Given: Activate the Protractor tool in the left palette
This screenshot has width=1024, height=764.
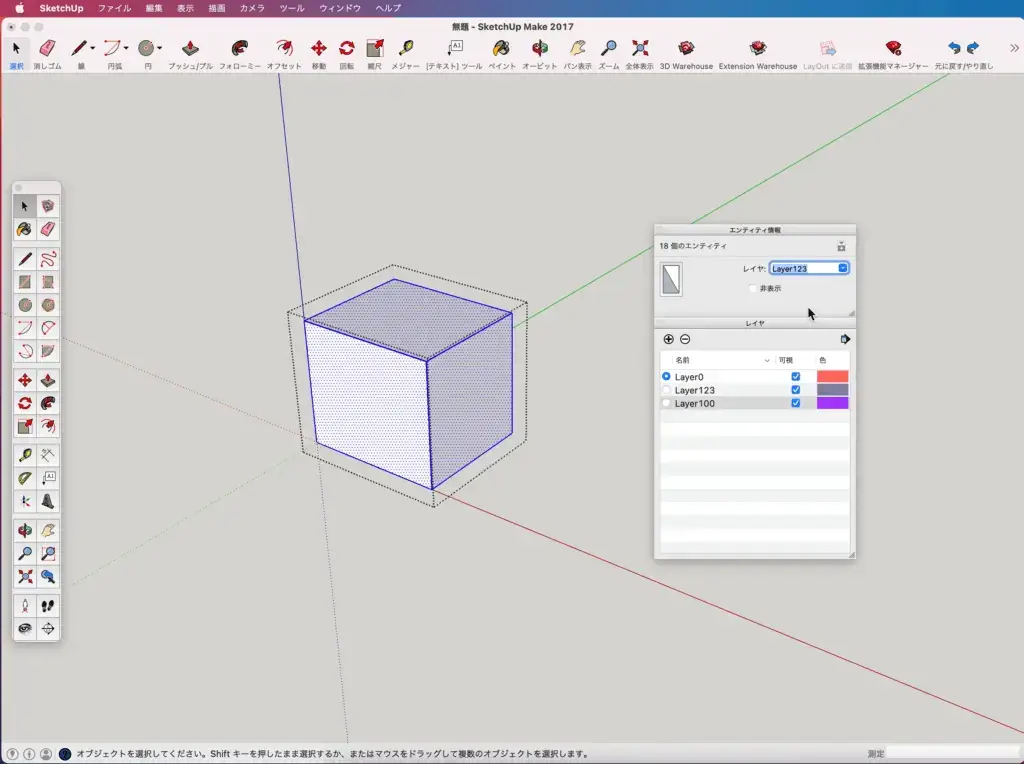Looking at the screenshot, I should (25, 478).
